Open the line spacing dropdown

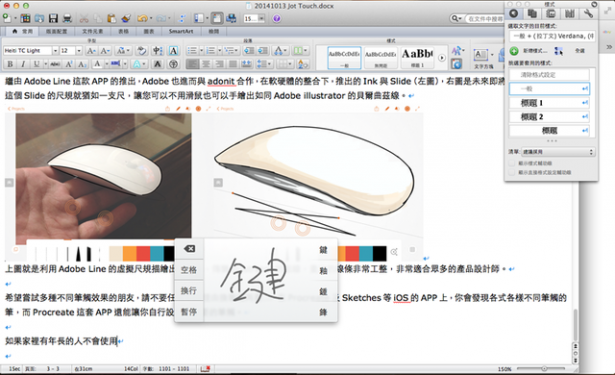[264, 64]
